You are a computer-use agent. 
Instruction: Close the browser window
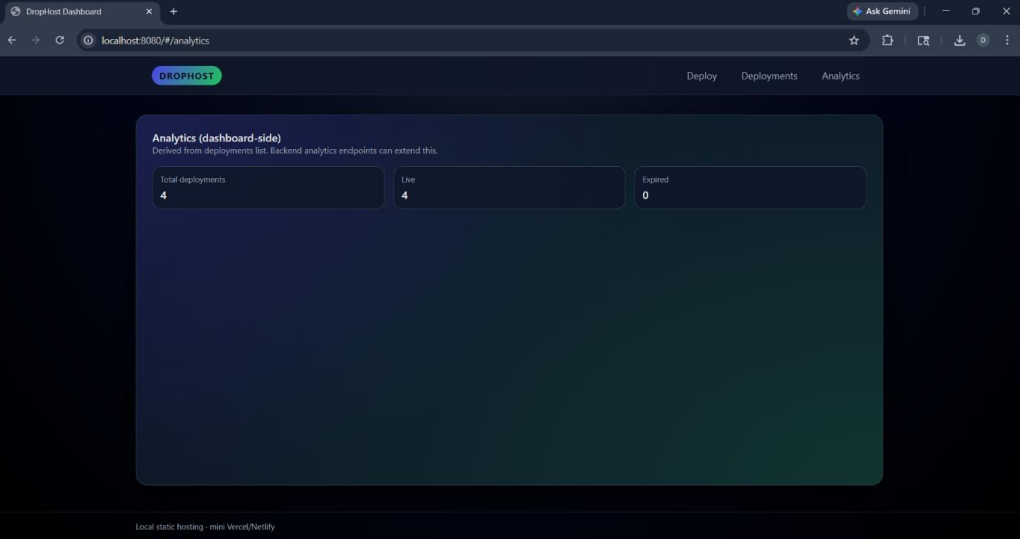tap(1006, 11)
